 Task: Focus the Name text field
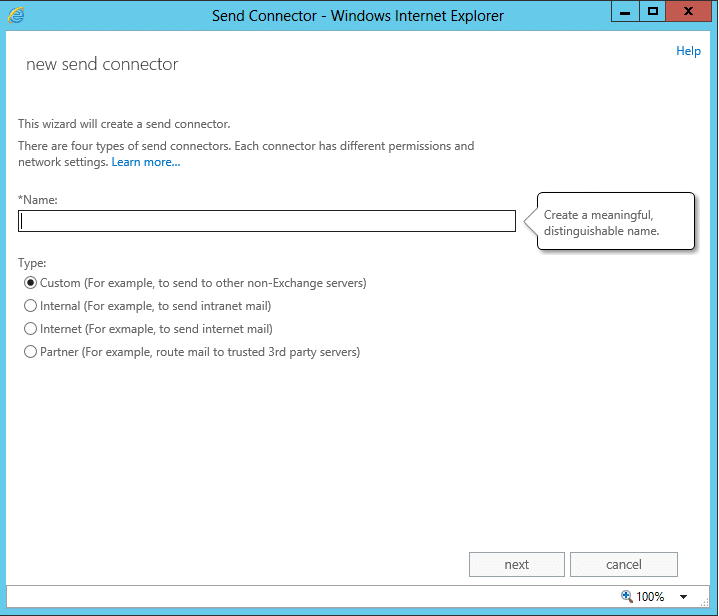point(267,221)
